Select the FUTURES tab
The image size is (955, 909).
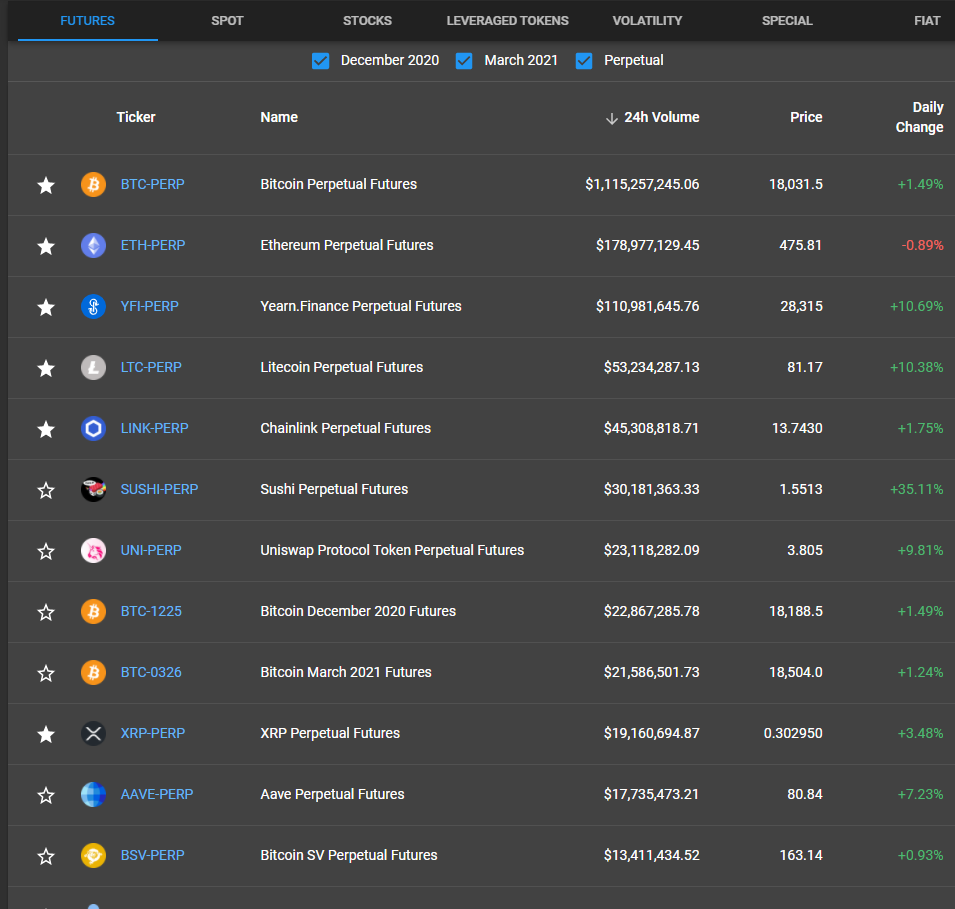[88, 21]
